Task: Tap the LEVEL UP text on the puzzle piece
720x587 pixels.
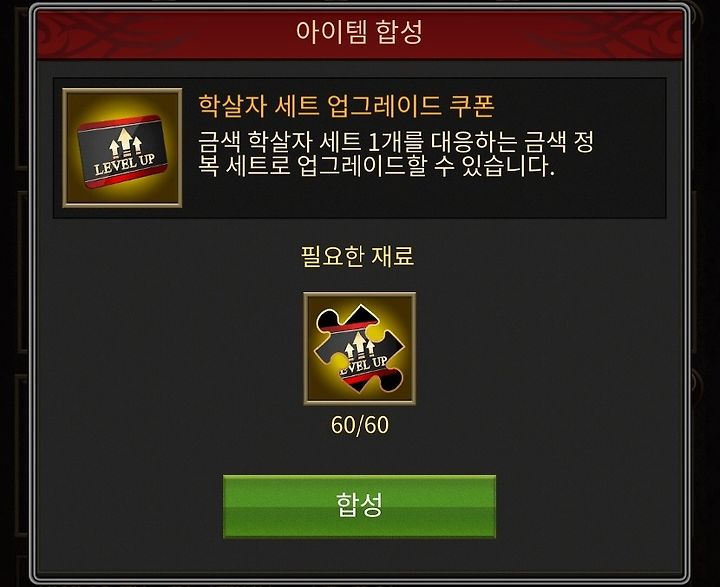Action: click(x=364, y=365)
